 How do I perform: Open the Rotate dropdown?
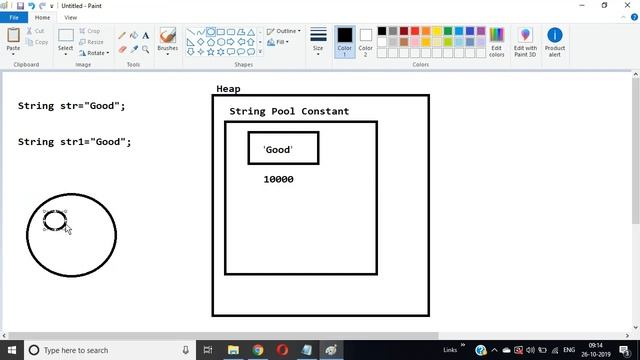94,53
